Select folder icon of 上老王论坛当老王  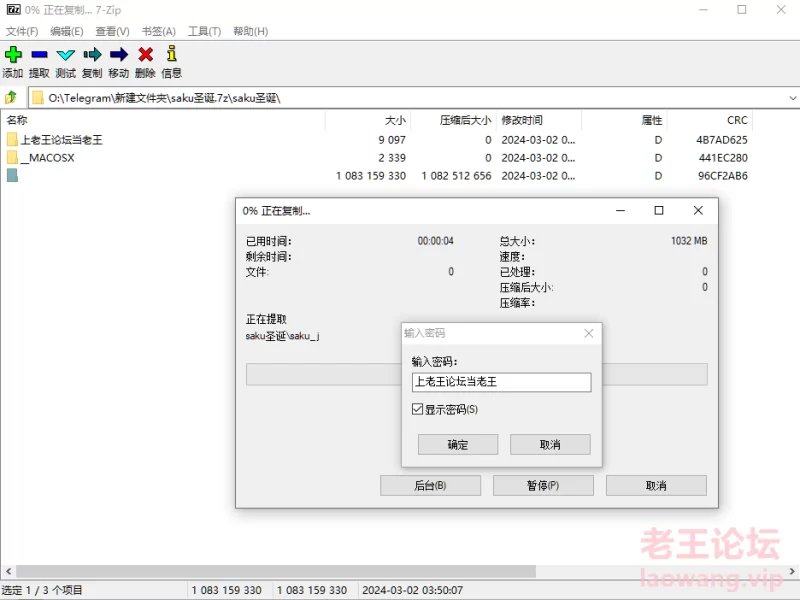12,139
